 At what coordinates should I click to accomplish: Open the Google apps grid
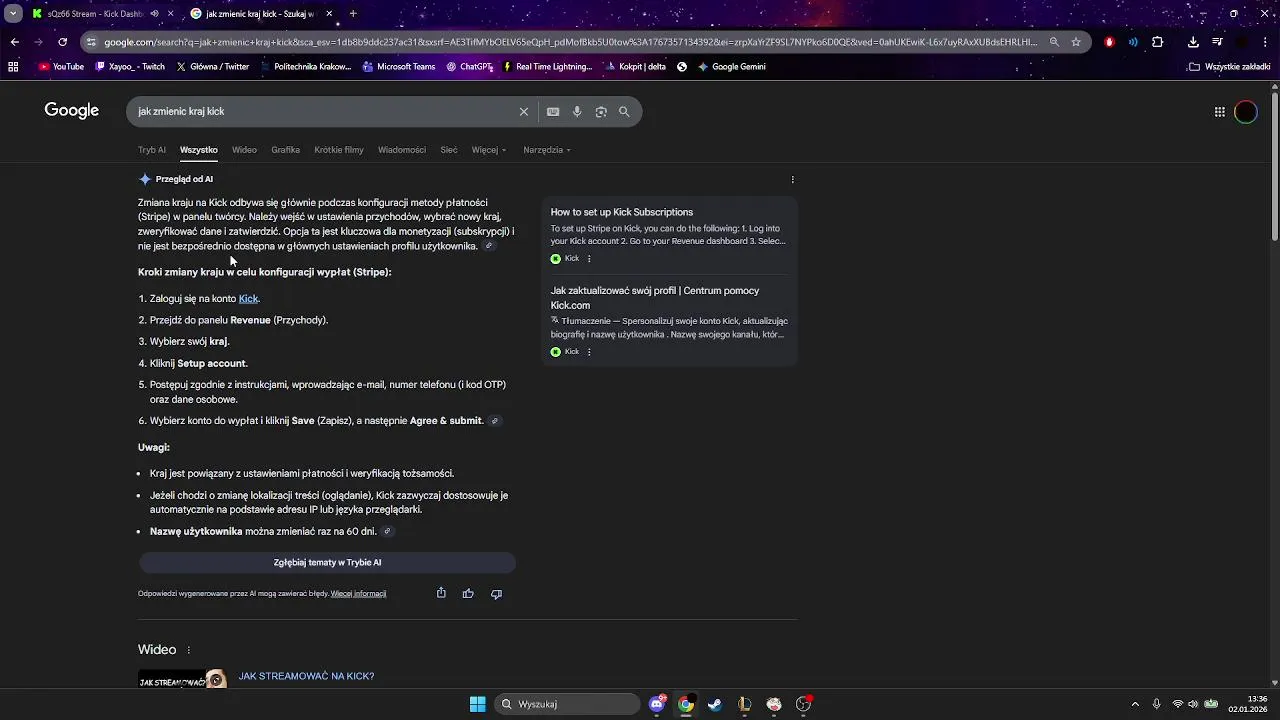point(1220,112)
